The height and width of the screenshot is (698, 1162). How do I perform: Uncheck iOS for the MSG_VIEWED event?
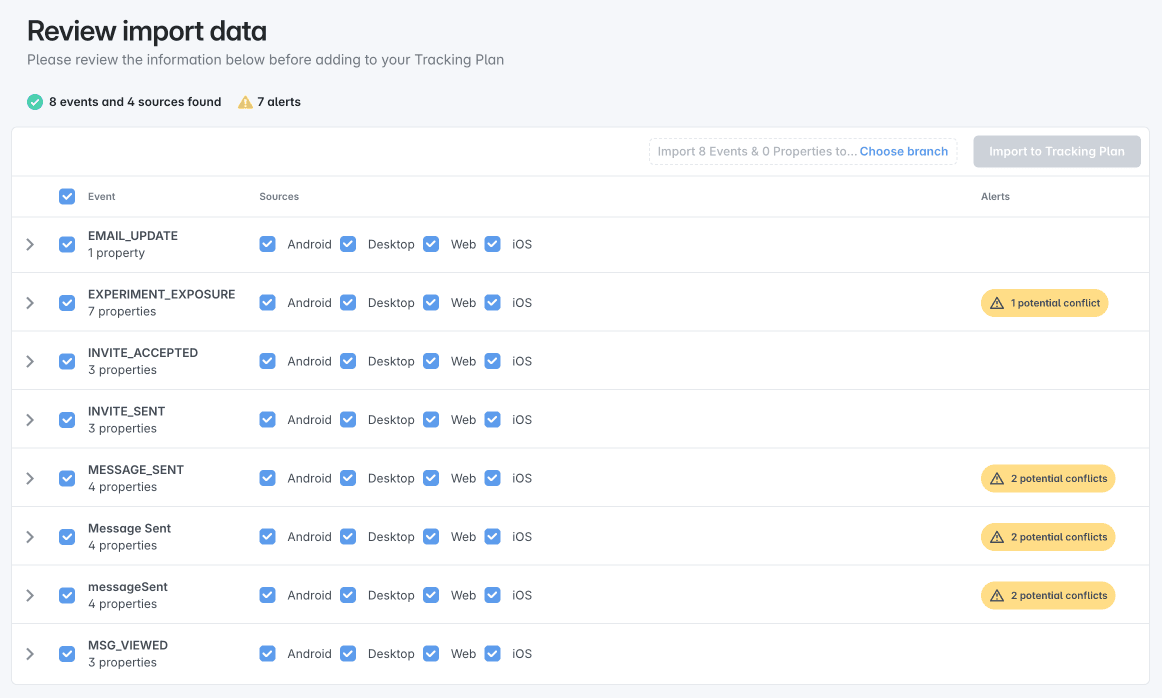[x=492, y=653]
